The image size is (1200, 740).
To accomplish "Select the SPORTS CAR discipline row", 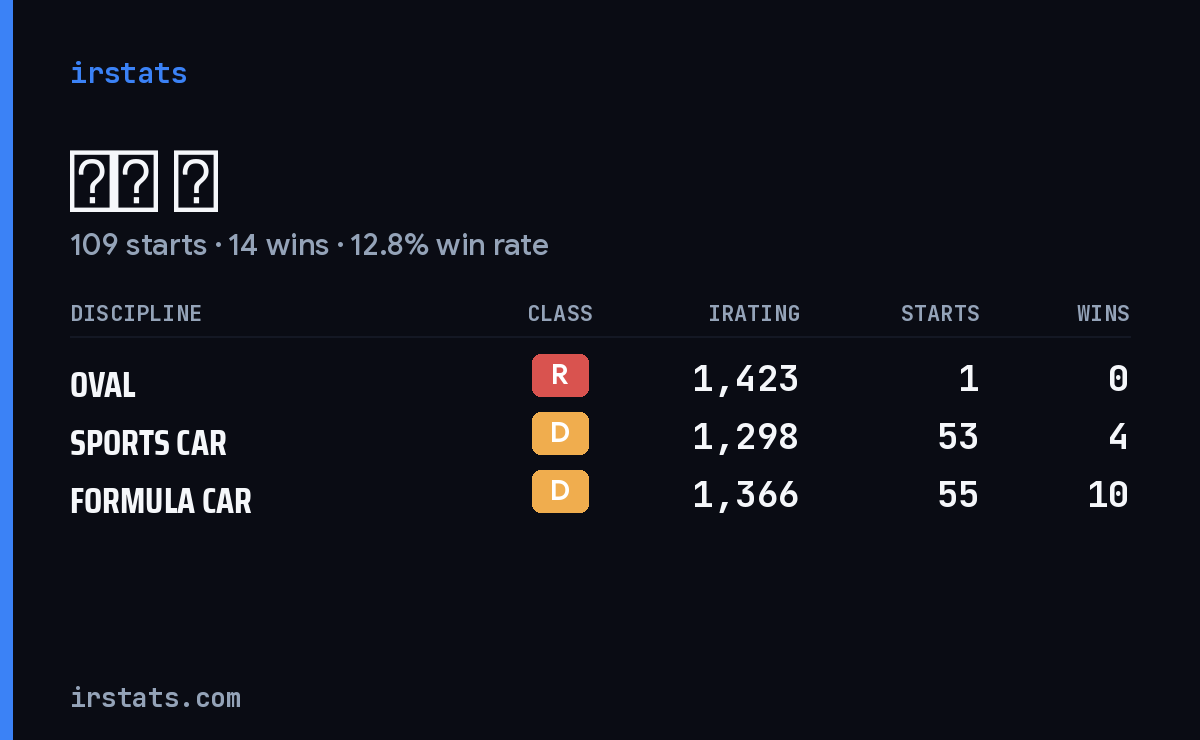I will [x=600, y=437].
